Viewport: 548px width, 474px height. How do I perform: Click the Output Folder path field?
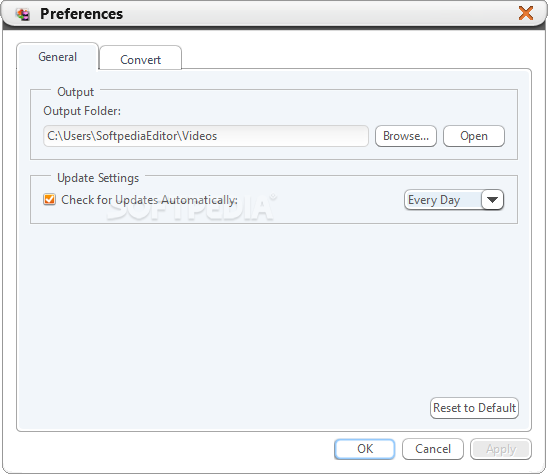[206, 136]
